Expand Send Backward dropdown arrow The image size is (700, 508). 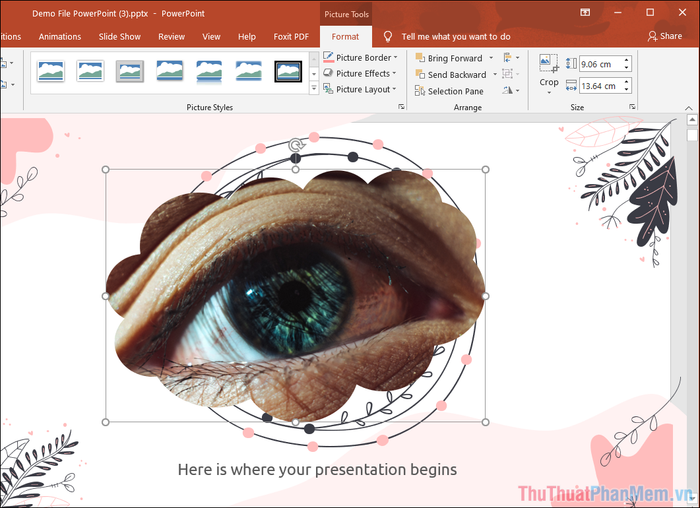click(x=495, y=74)
